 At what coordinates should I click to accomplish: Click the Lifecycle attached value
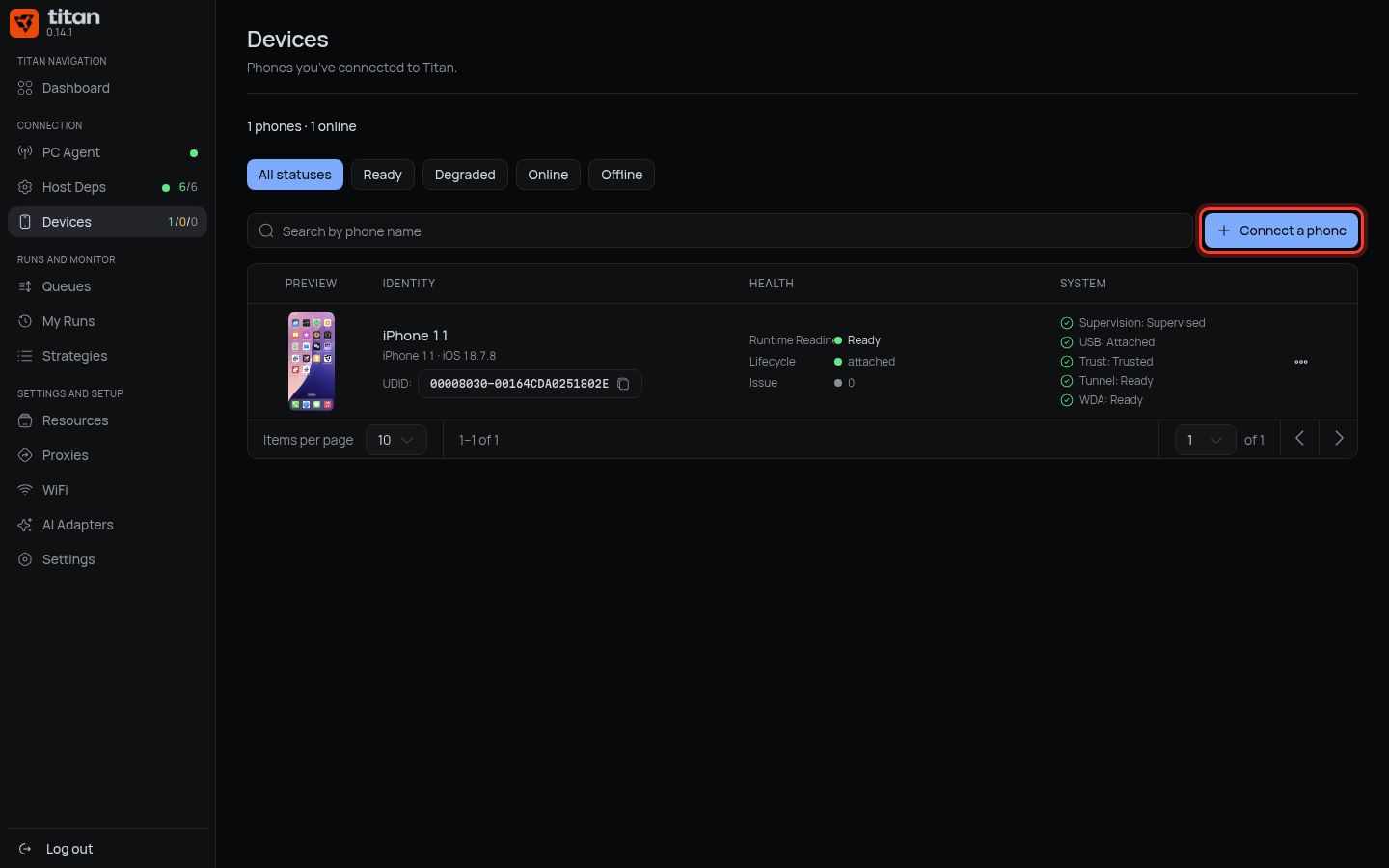click(x=871, y=362)
